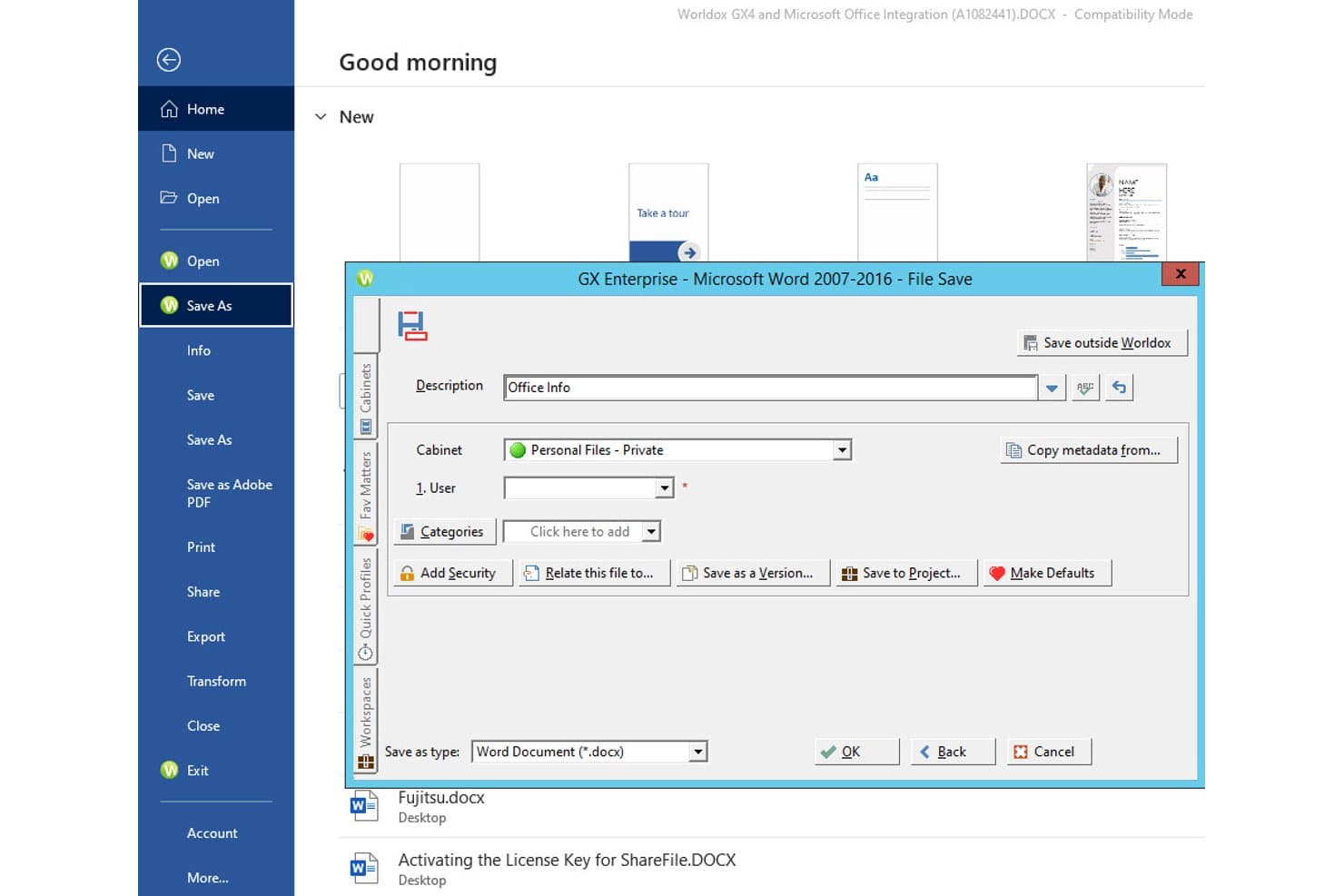
Task: Click Make Defaults button
Action: click(x=1047, y=574)
